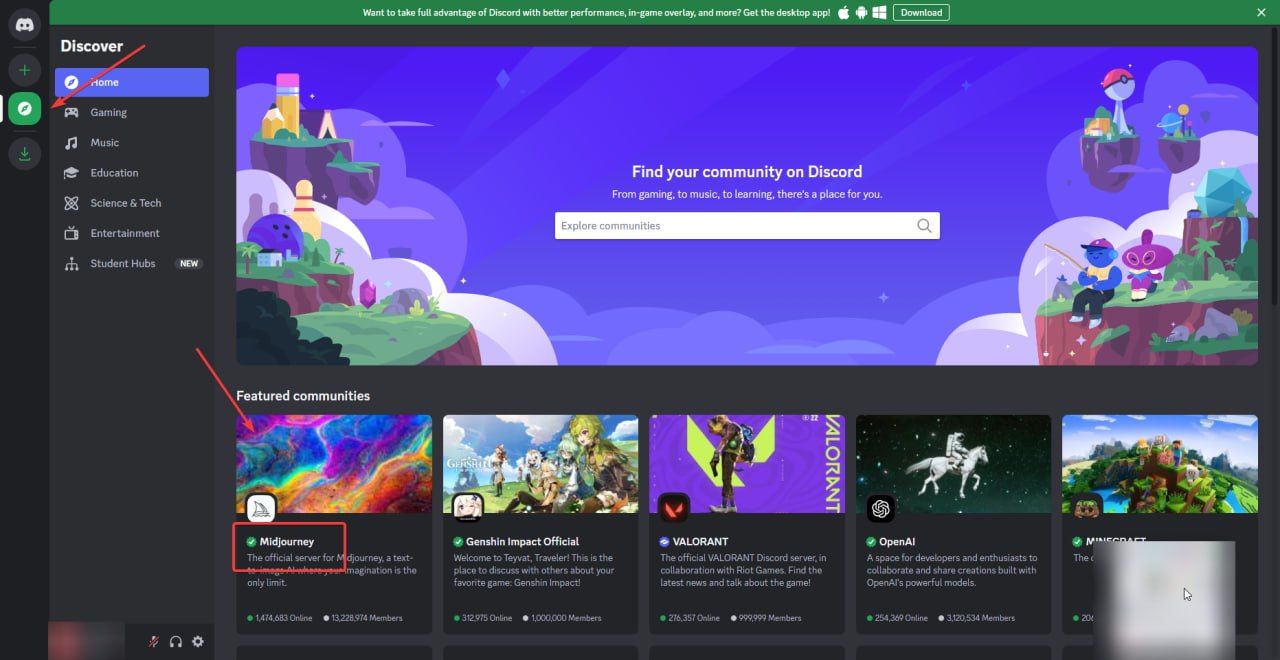Click the Genshin Impact Official title
Viewport: 1280px width, 660px height.
click(522, 541)
